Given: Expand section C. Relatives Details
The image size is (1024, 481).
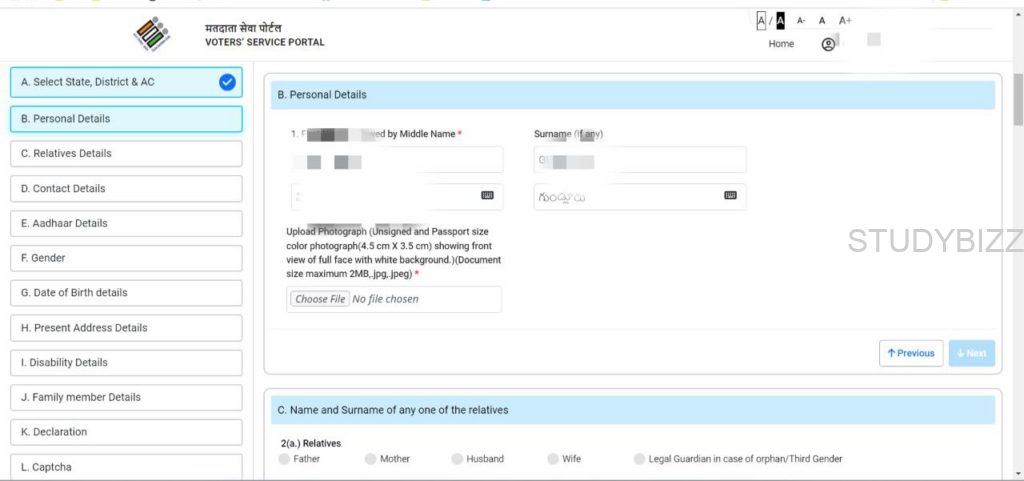Looking at the screenshot, I should 126,154.
